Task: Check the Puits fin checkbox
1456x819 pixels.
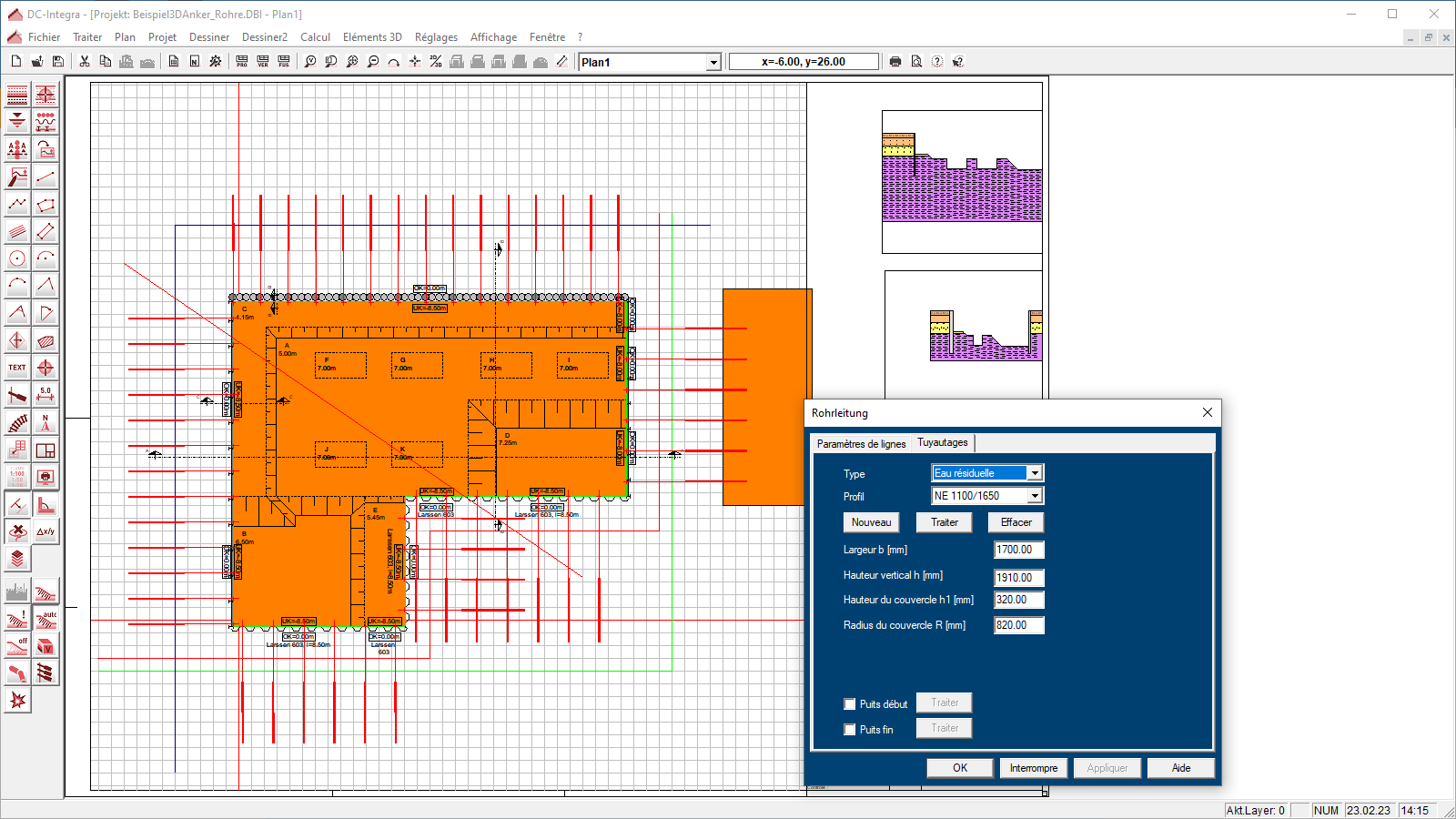Action: pyautogui.click(x=850, y=730)
